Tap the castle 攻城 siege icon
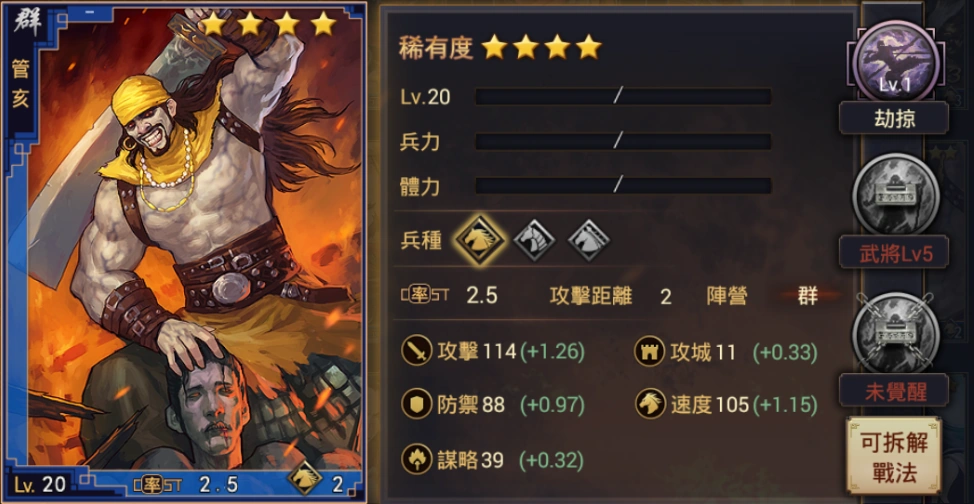 649,352
